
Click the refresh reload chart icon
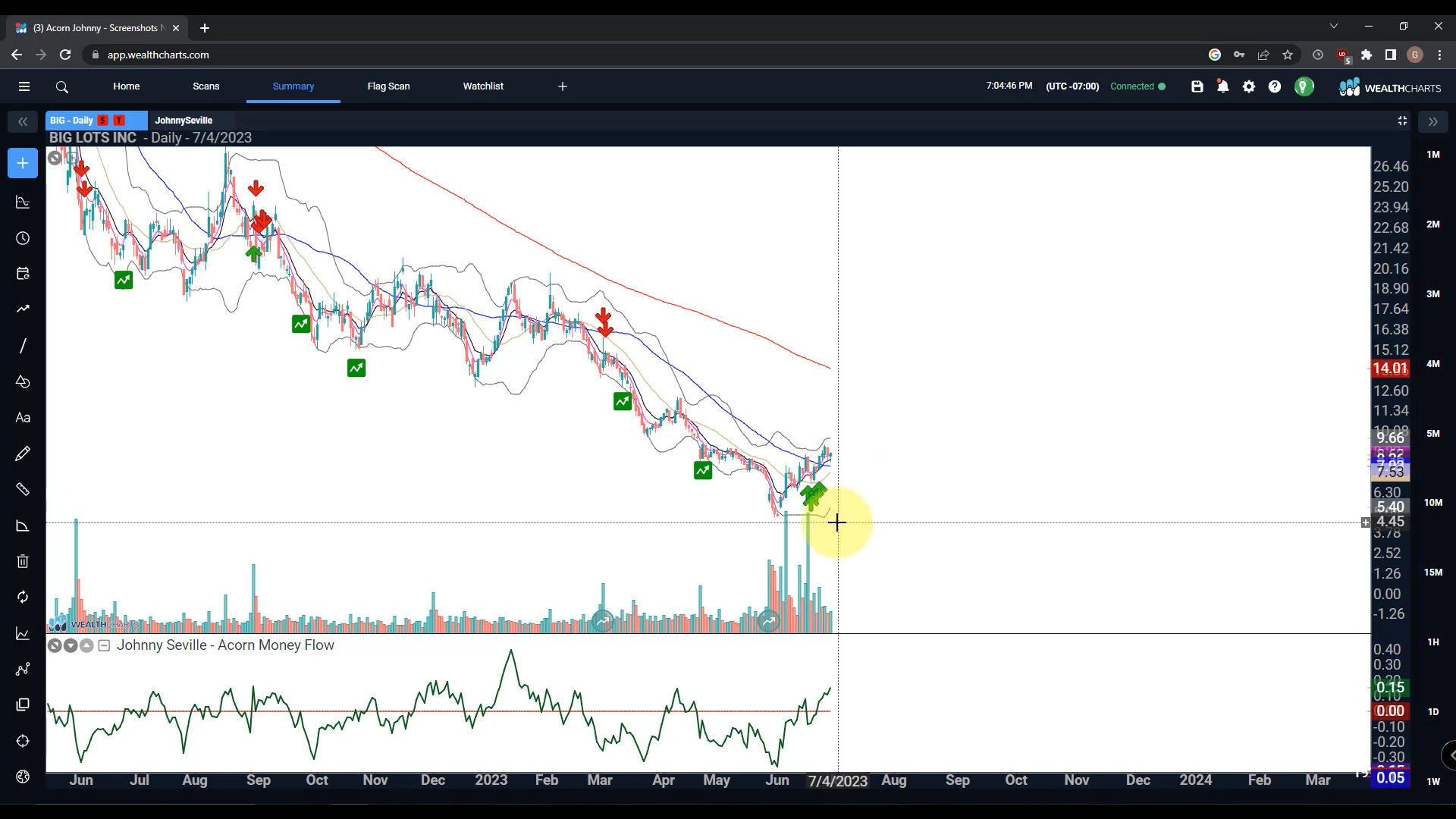23,597
